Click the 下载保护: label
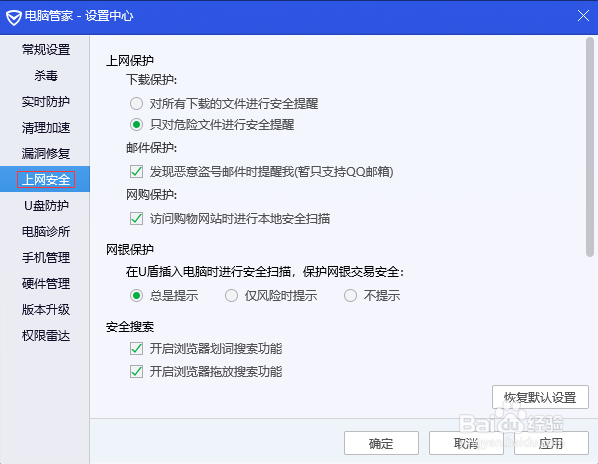 pyautogui.click(x=151, y=80)
